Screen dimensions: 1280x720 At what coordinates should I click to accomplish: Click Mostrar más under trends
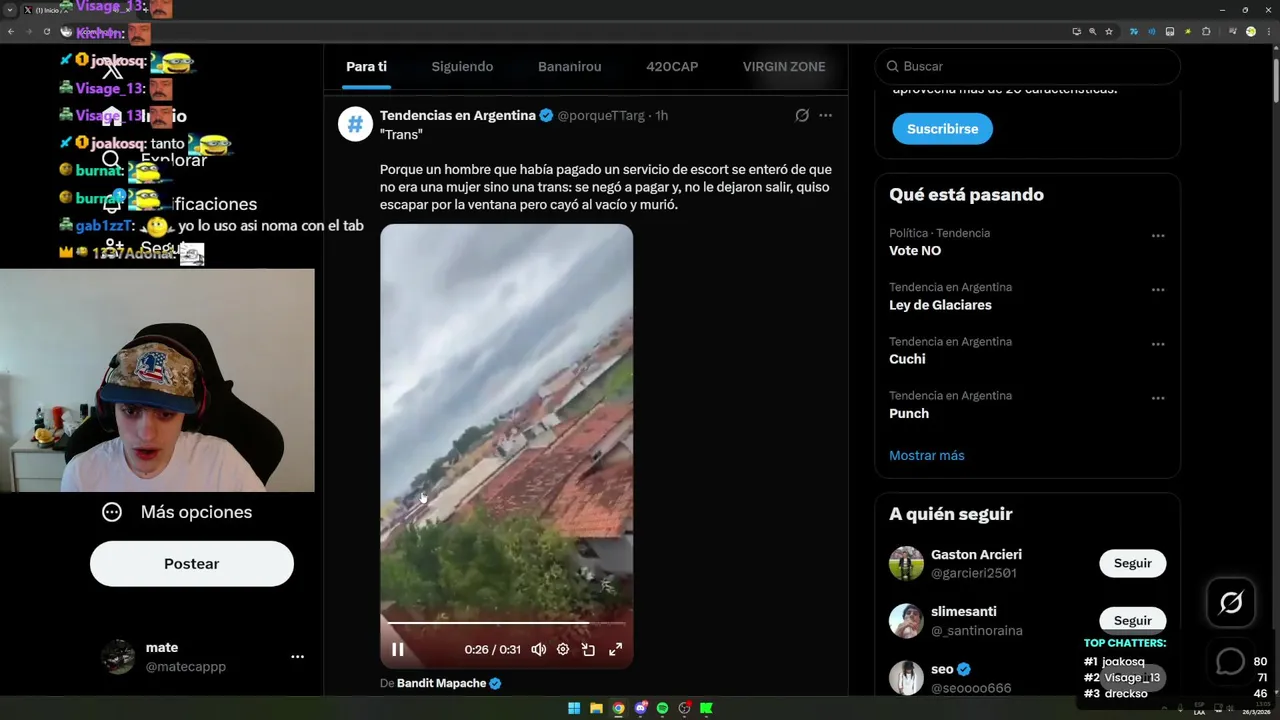pos(927,455)
